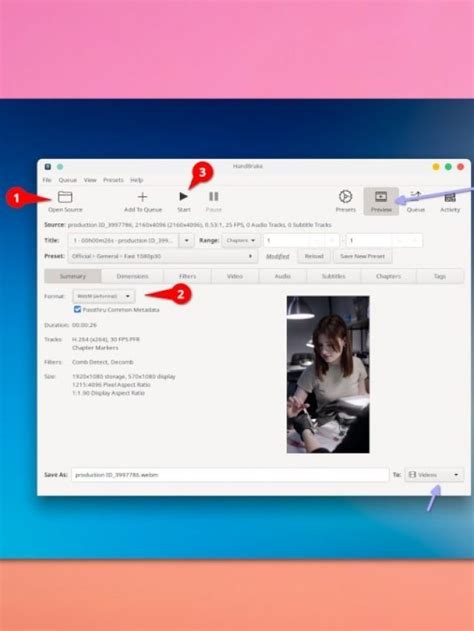
Task: Switch to the Filters tab
Action: point(188,276)
